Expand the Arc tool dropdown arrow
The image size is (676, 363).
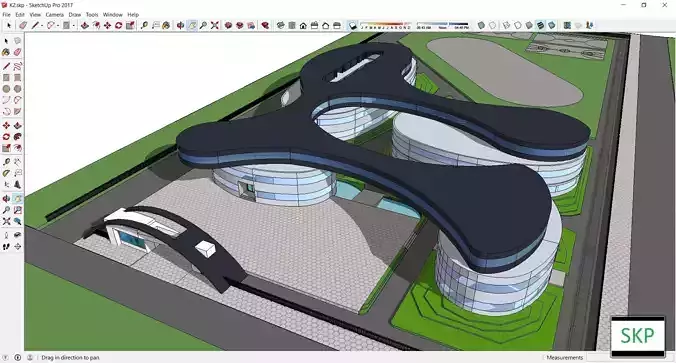coord(58,26)
